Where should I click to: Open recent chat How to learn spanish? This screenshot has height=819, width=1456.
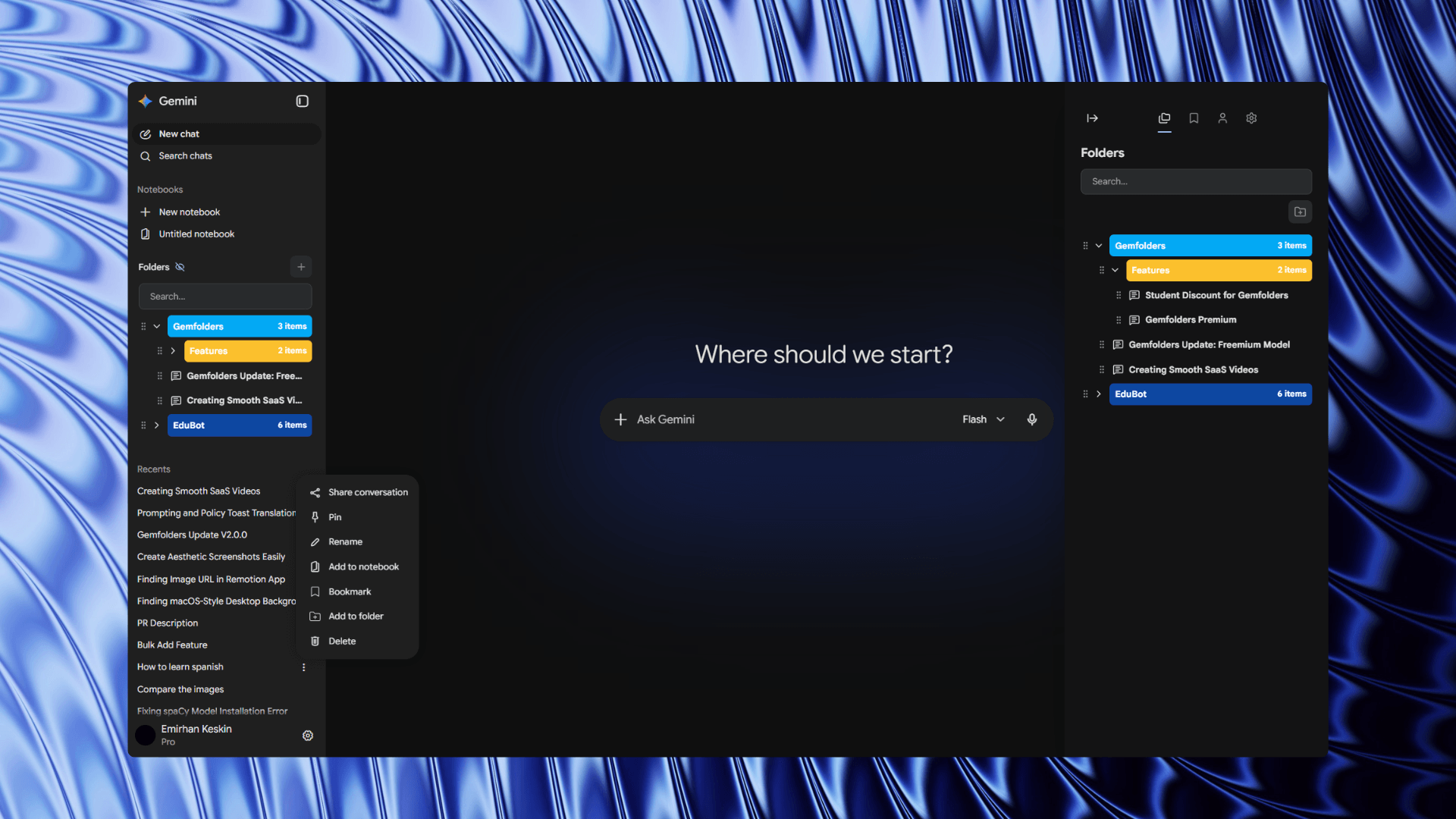(x=180, y=667)
